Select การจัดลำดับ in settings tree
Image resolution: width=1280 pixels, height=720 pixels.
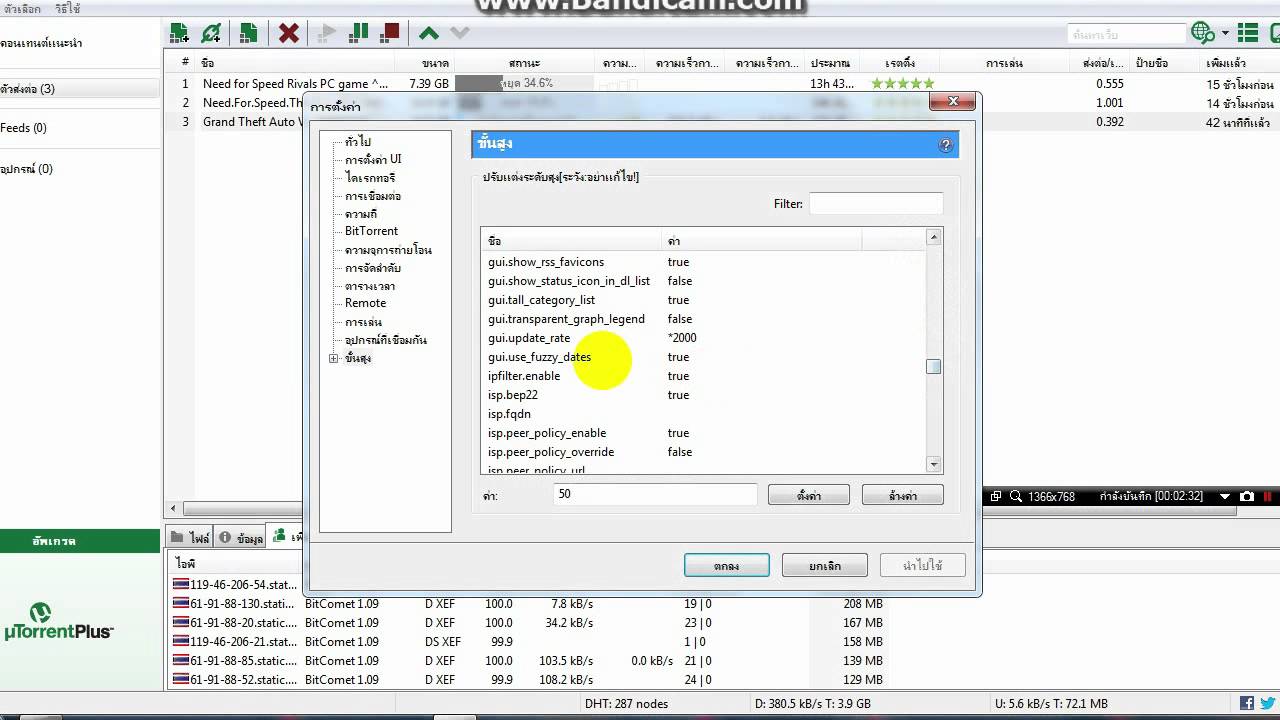point(373,268)
